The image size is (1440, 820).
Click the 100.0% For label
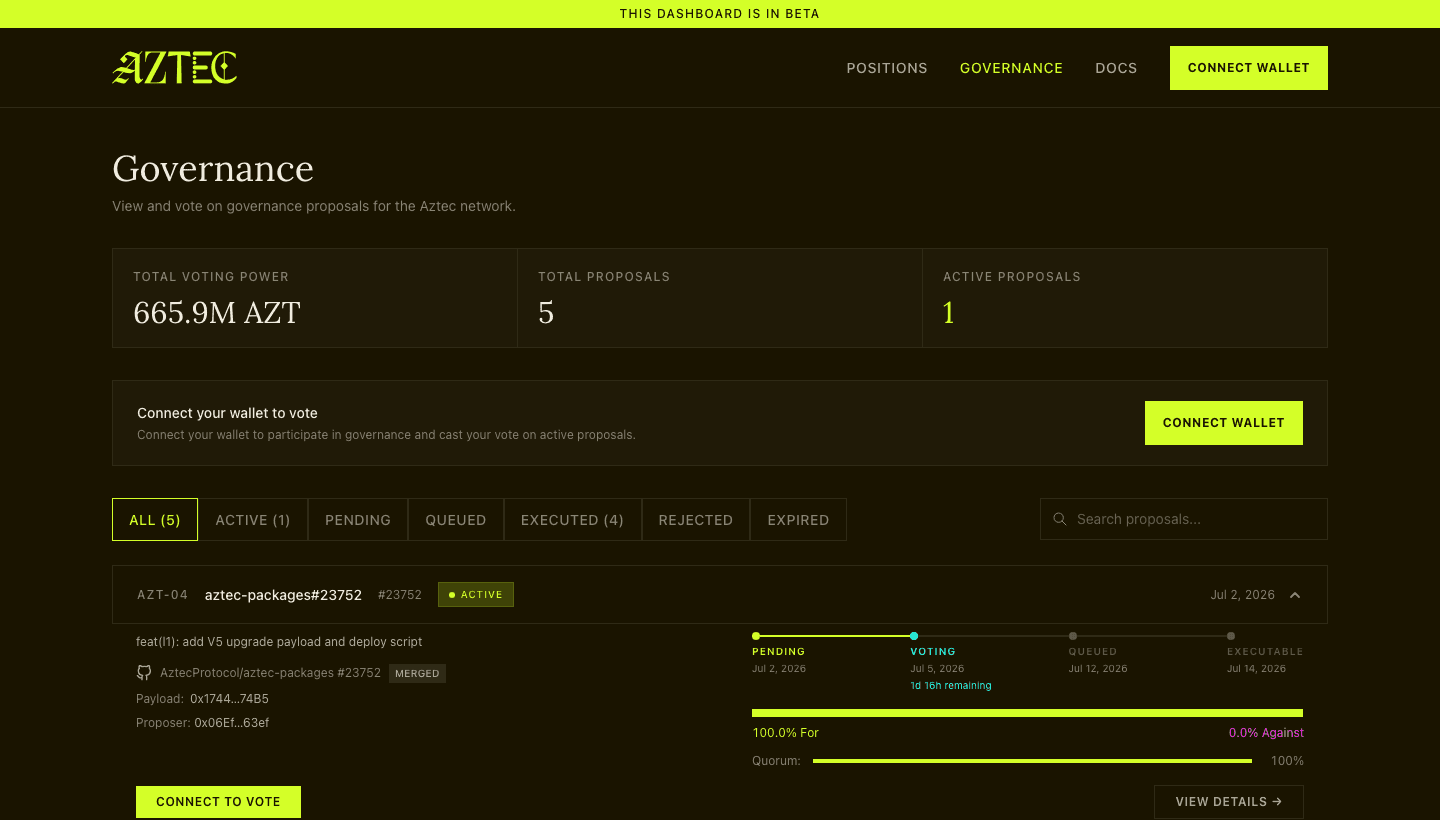pos(786,733)
